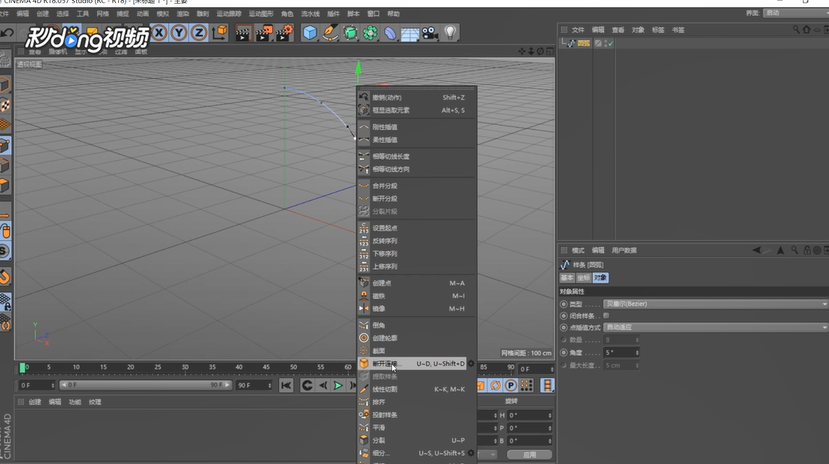
Task: Open the blue Deformer objects icon
Action: click(x=390, y=33)
